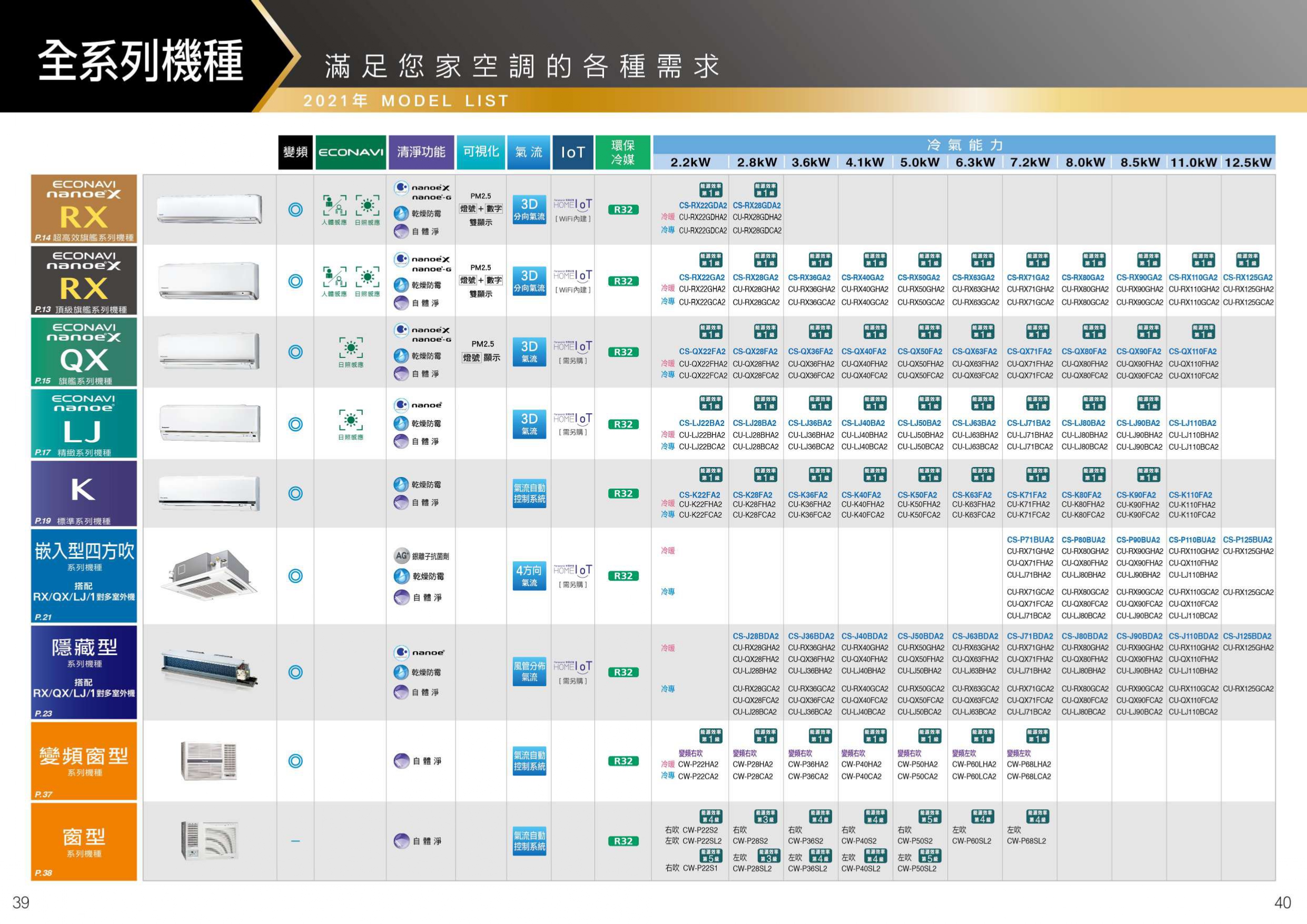The width and height of the screenshot is (1307, 924).
Task: Click the 5.0kW capacity header
Action: 920,162
